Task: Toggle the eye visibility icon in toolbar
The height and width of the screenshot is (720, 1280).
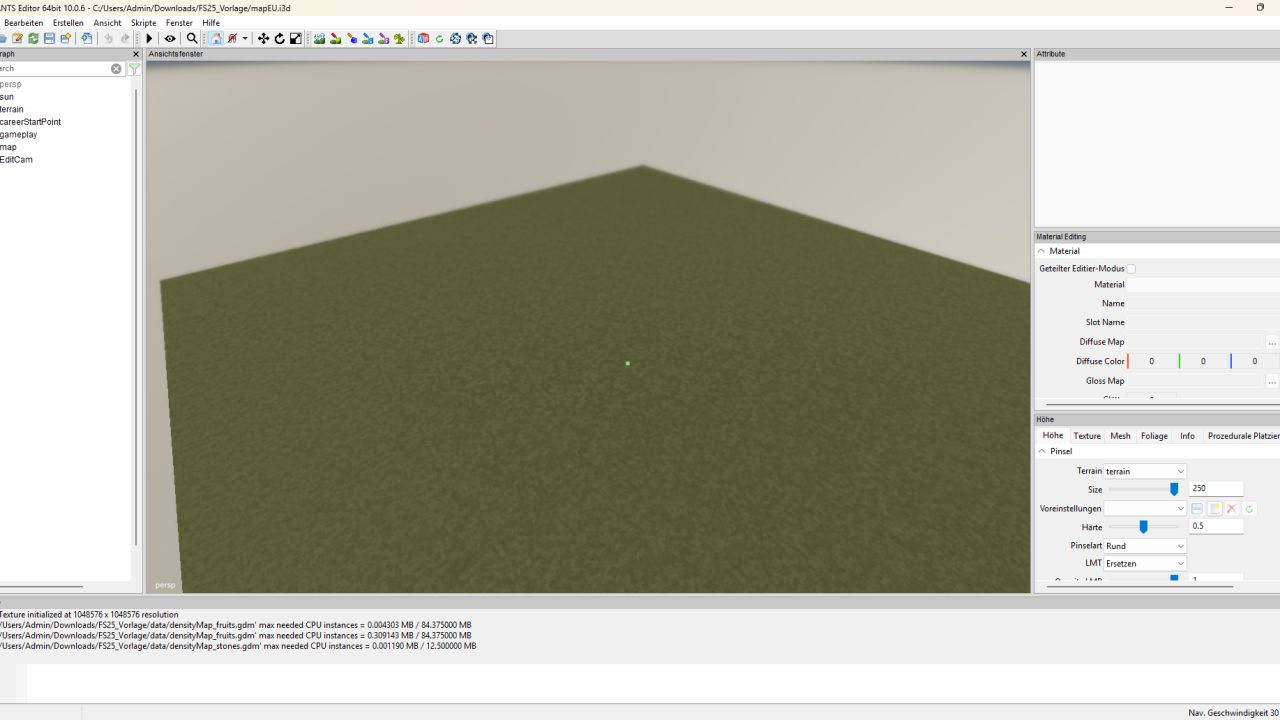Action: point(170,39)
